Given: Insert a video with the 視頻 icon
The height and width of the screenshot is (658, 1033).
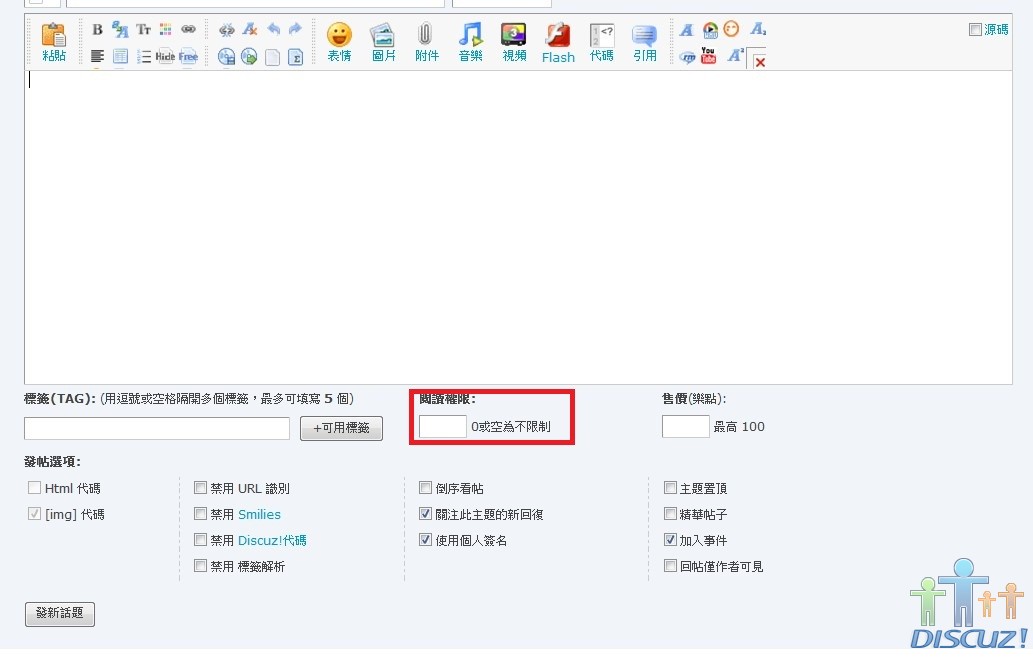Looking at the screenshot, I should [x=514, y=42].
